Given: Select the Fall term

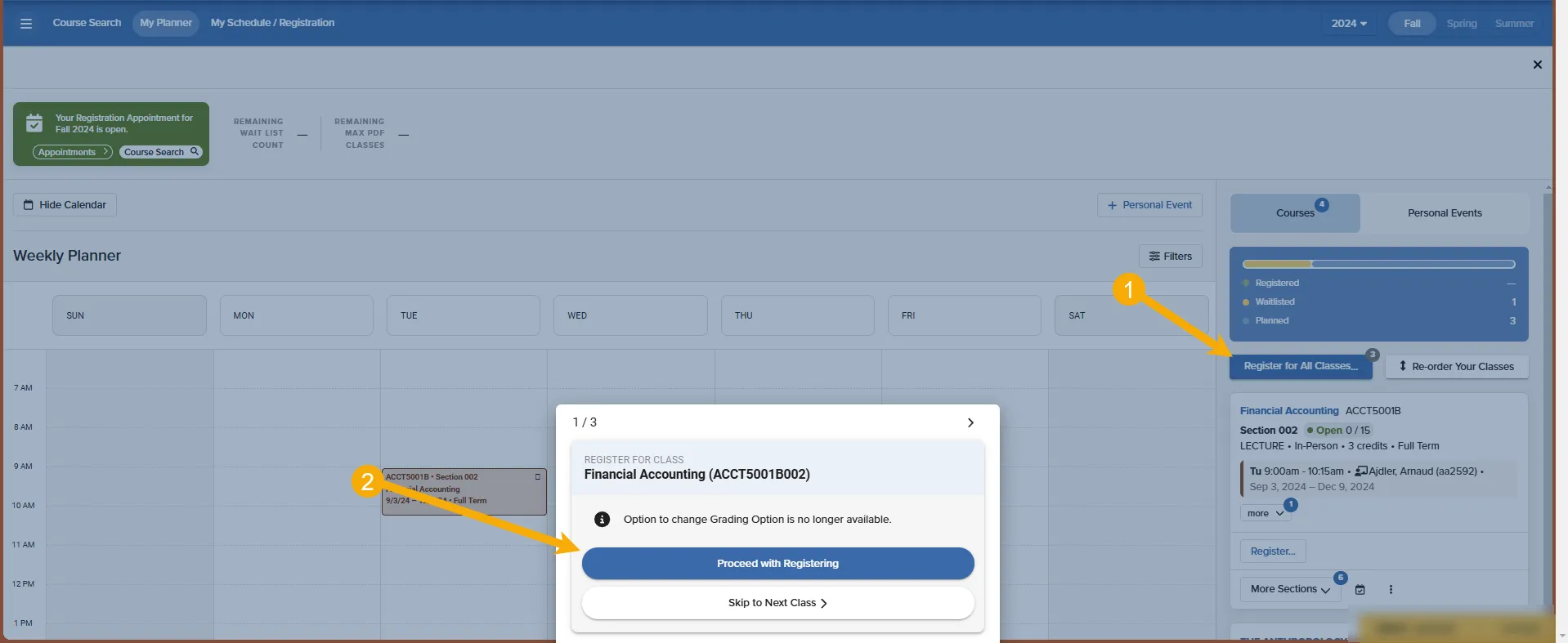Looking at the screenshot, I should click(1412, 24).
